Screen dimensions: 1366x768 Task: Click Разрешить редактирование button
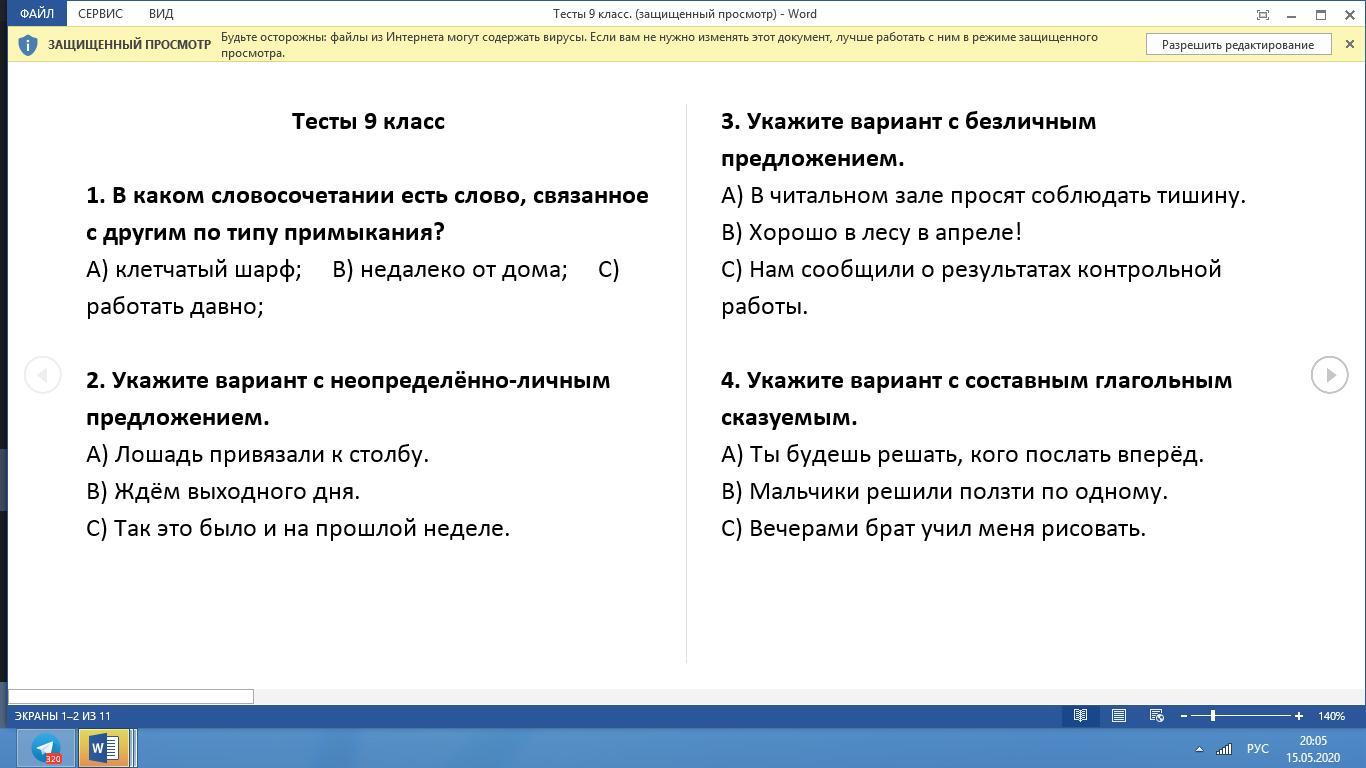coord(1238,45)
